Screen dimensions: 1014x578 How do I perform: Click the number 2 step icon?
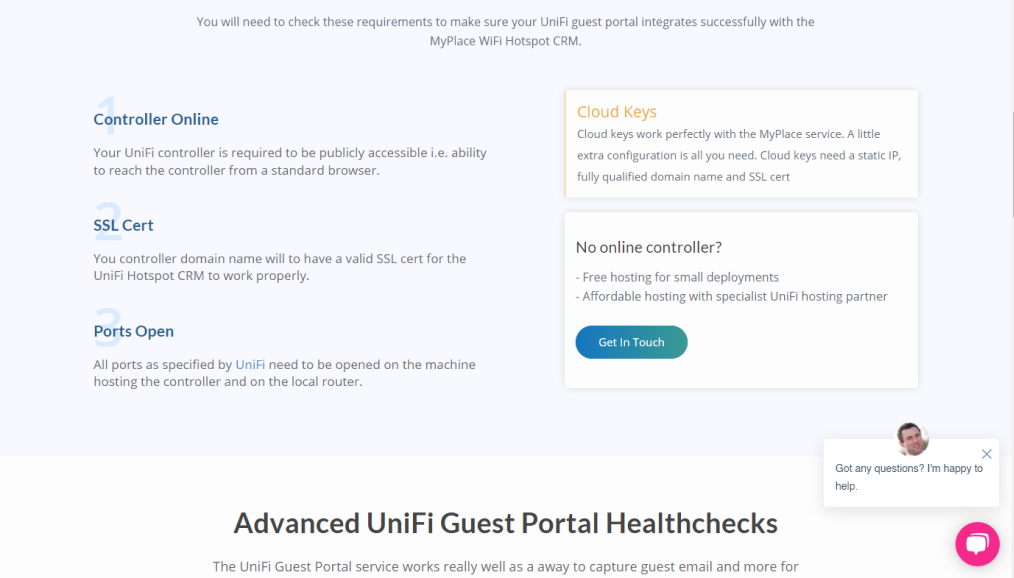[x=108, y=221]
